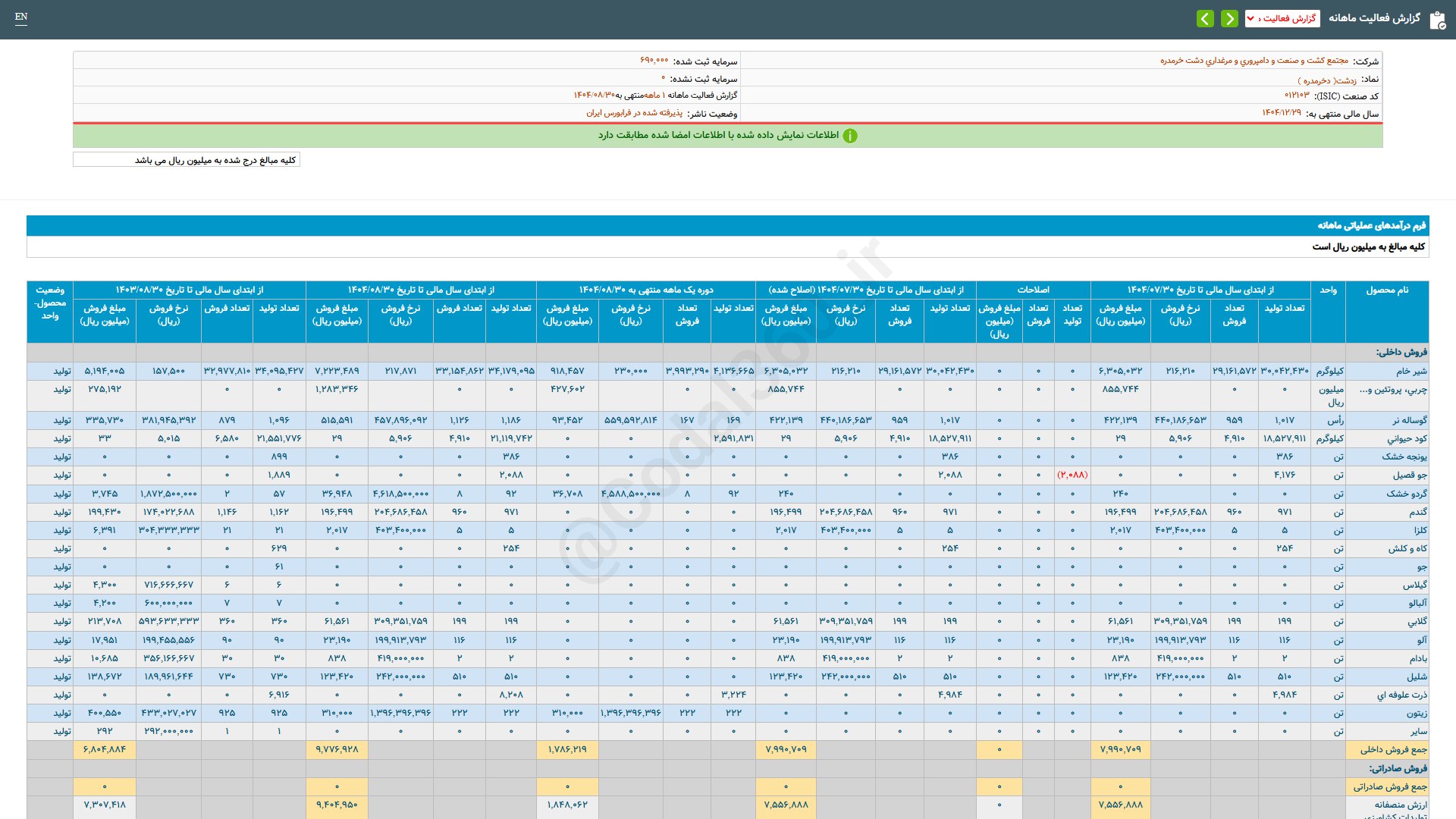Click the گزارش فعالیت ماهانه page title
The height and width of the screenshot is (819, 1456).
(x=1373, y=18)
